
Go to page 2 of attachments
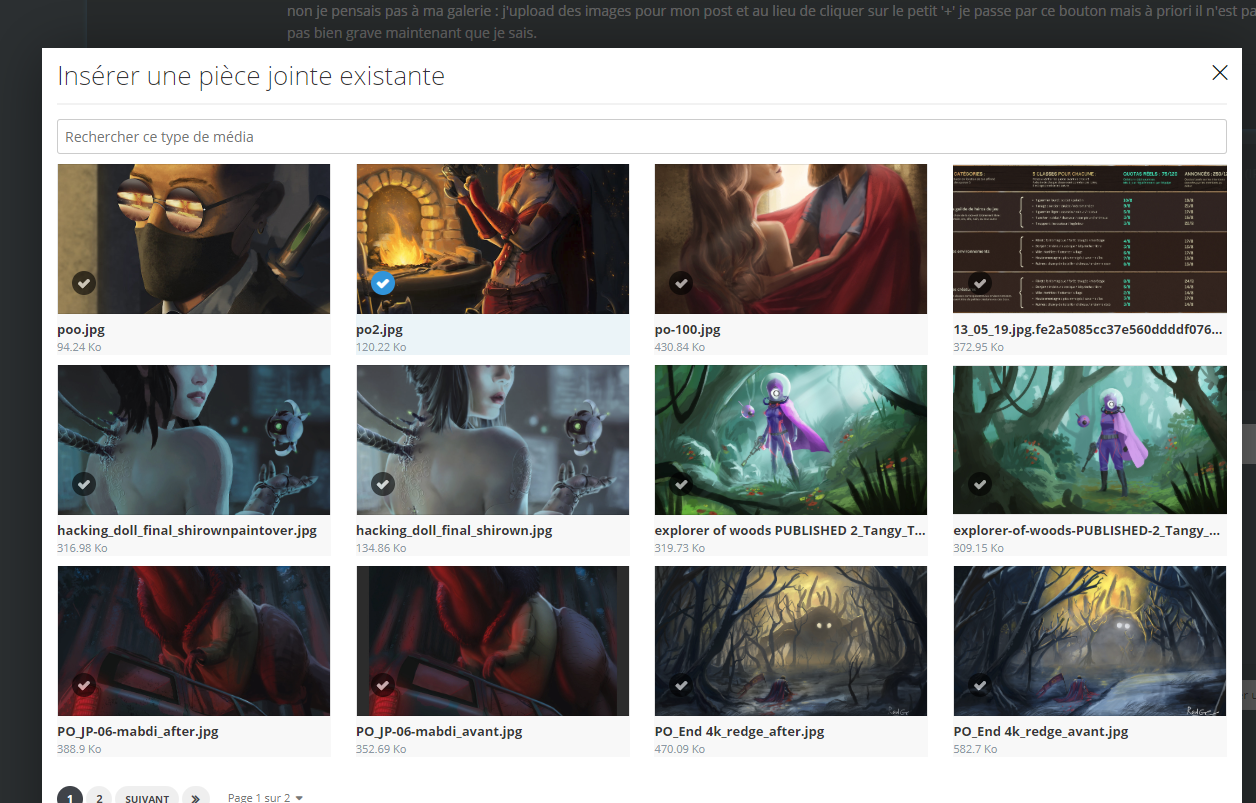pyautogui.click(x=99, y=797)
